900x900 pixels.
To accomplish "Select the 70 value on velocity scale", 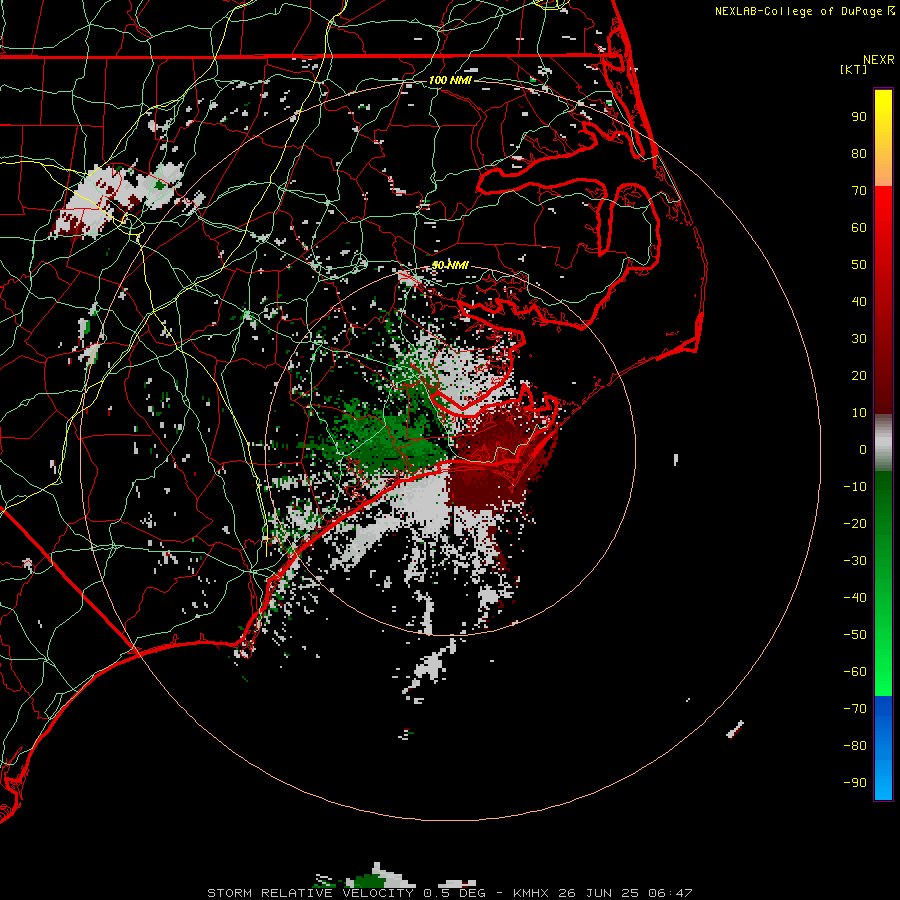I will [x=859, y=191].
